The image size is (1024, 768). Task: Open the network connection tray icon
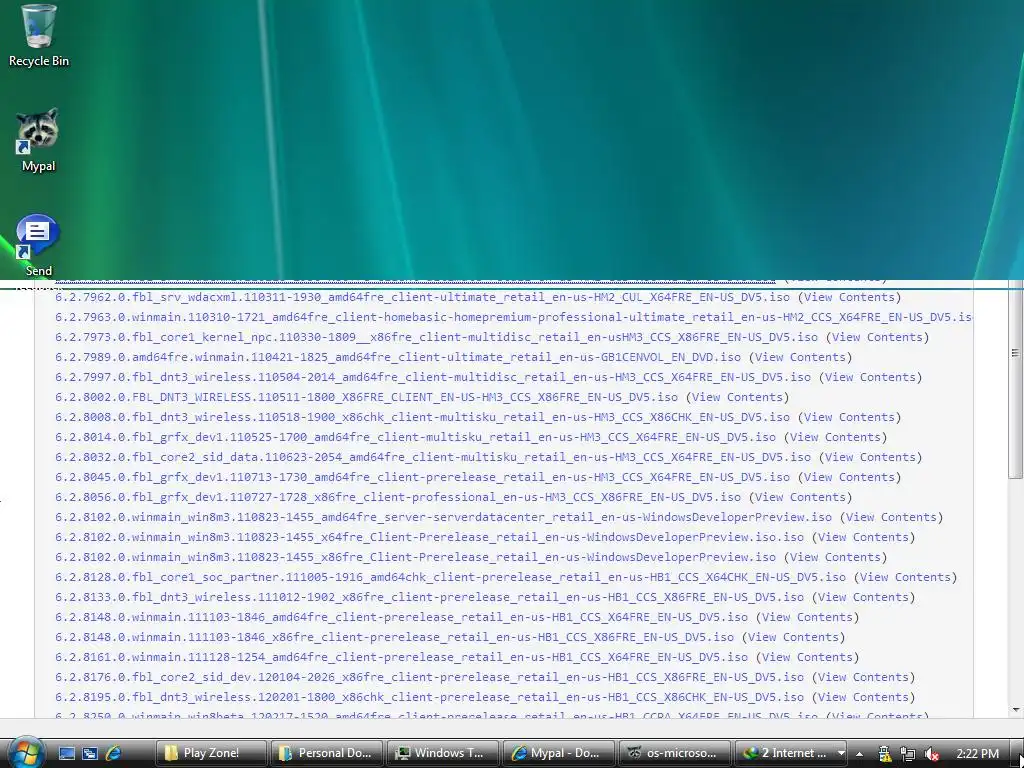click(x=908, y=754)
